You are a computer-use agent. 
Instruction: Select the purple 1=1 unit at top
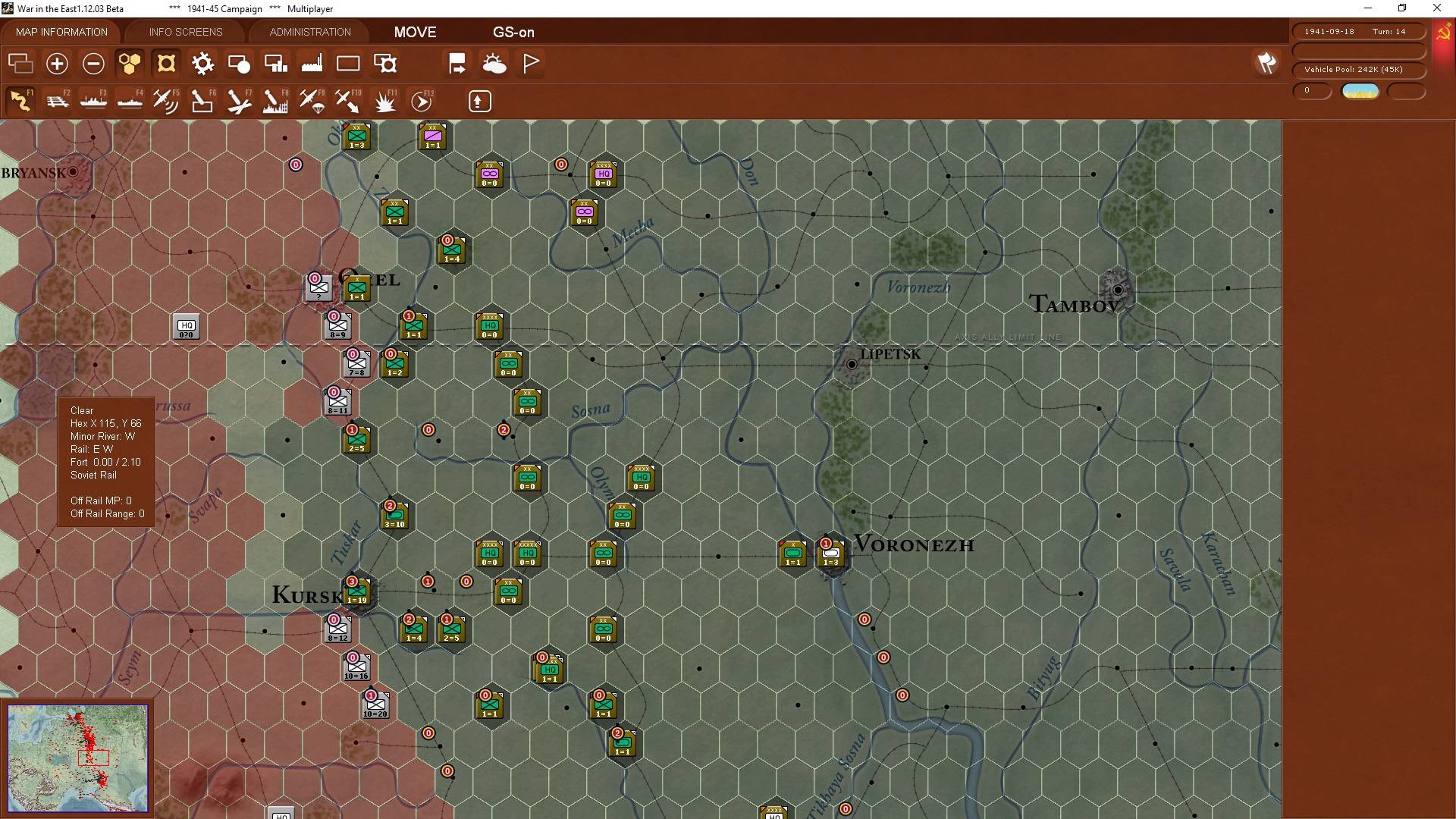click(432, 136)
